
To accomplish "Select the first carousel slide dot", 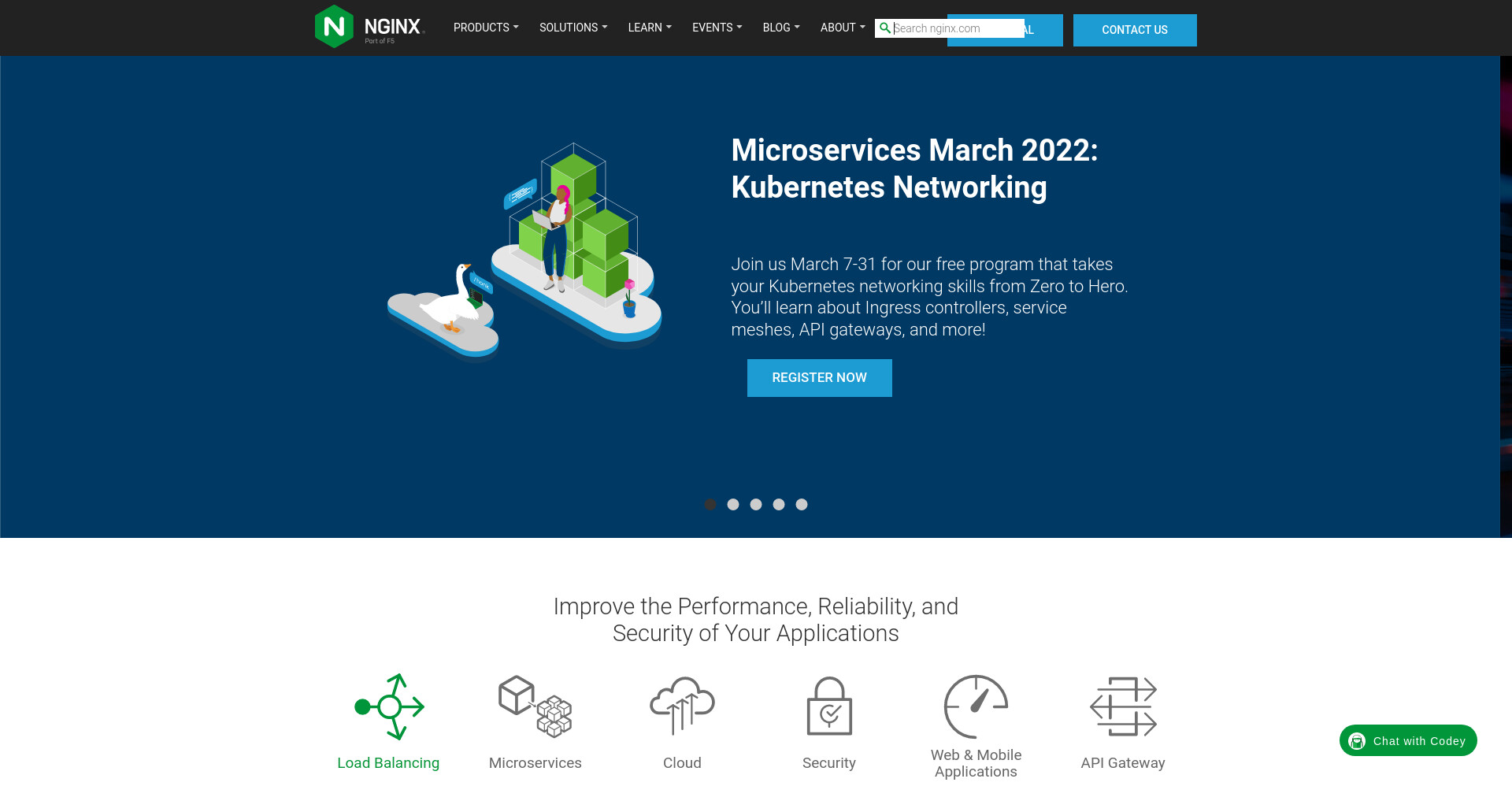I will (710, 505).
